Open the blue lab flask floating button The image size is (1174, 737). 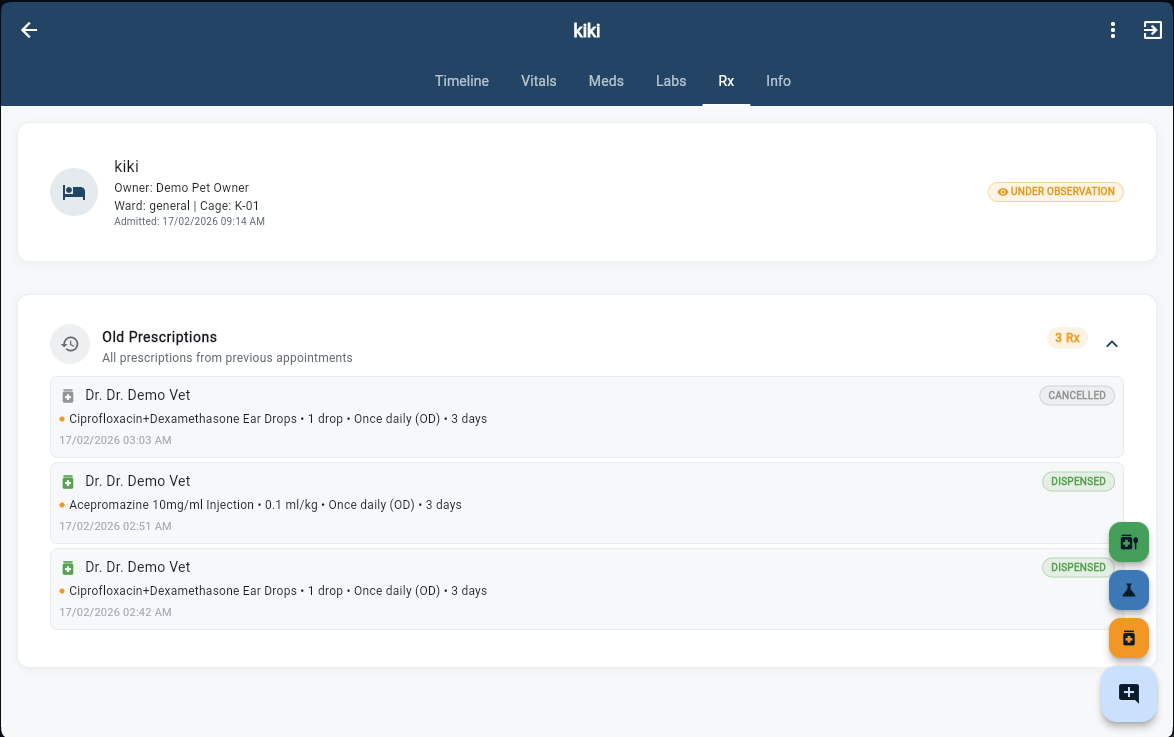(x=1128, y=590)
